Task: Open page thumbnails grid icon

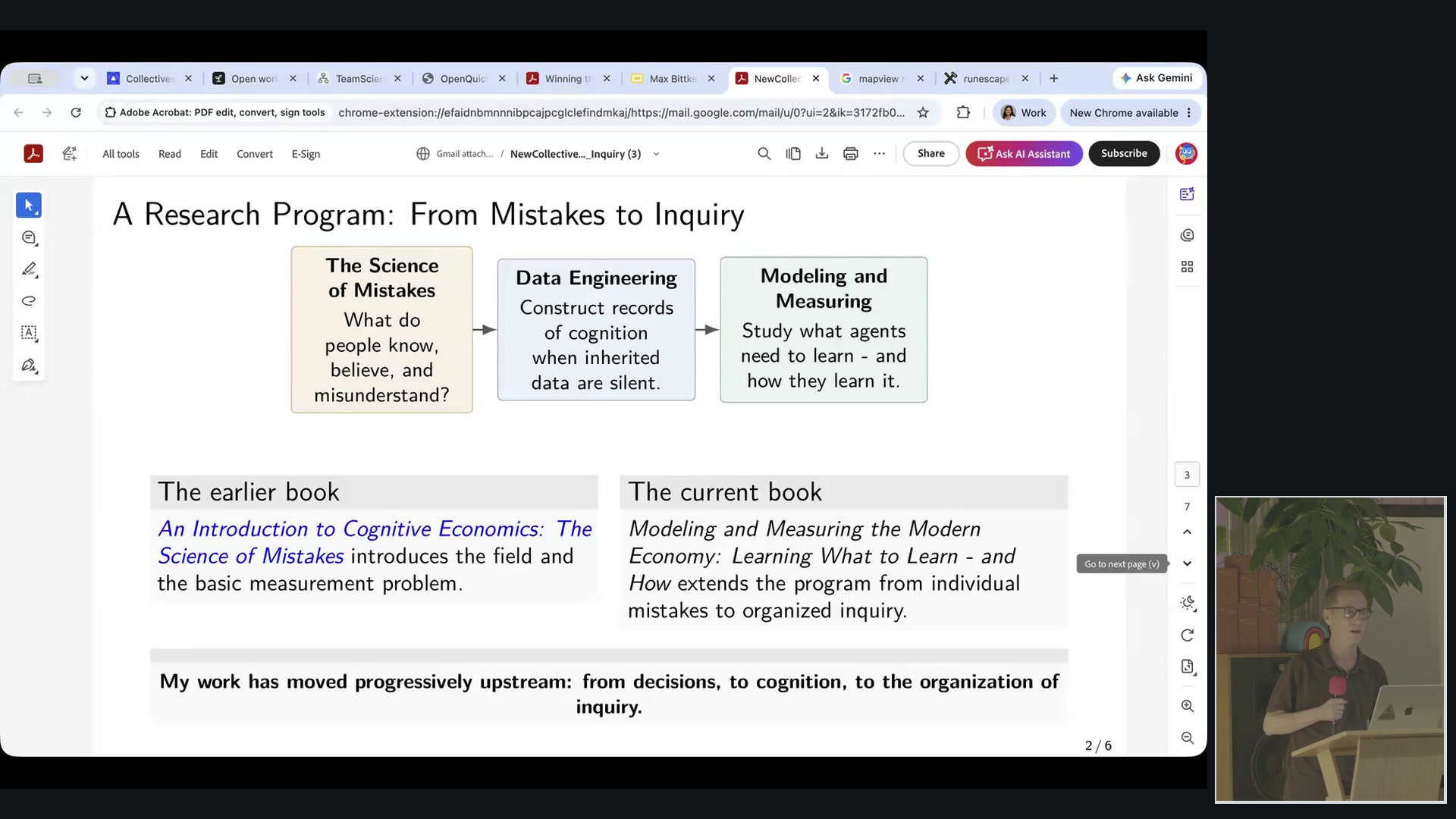Action: coord(1188,267)
